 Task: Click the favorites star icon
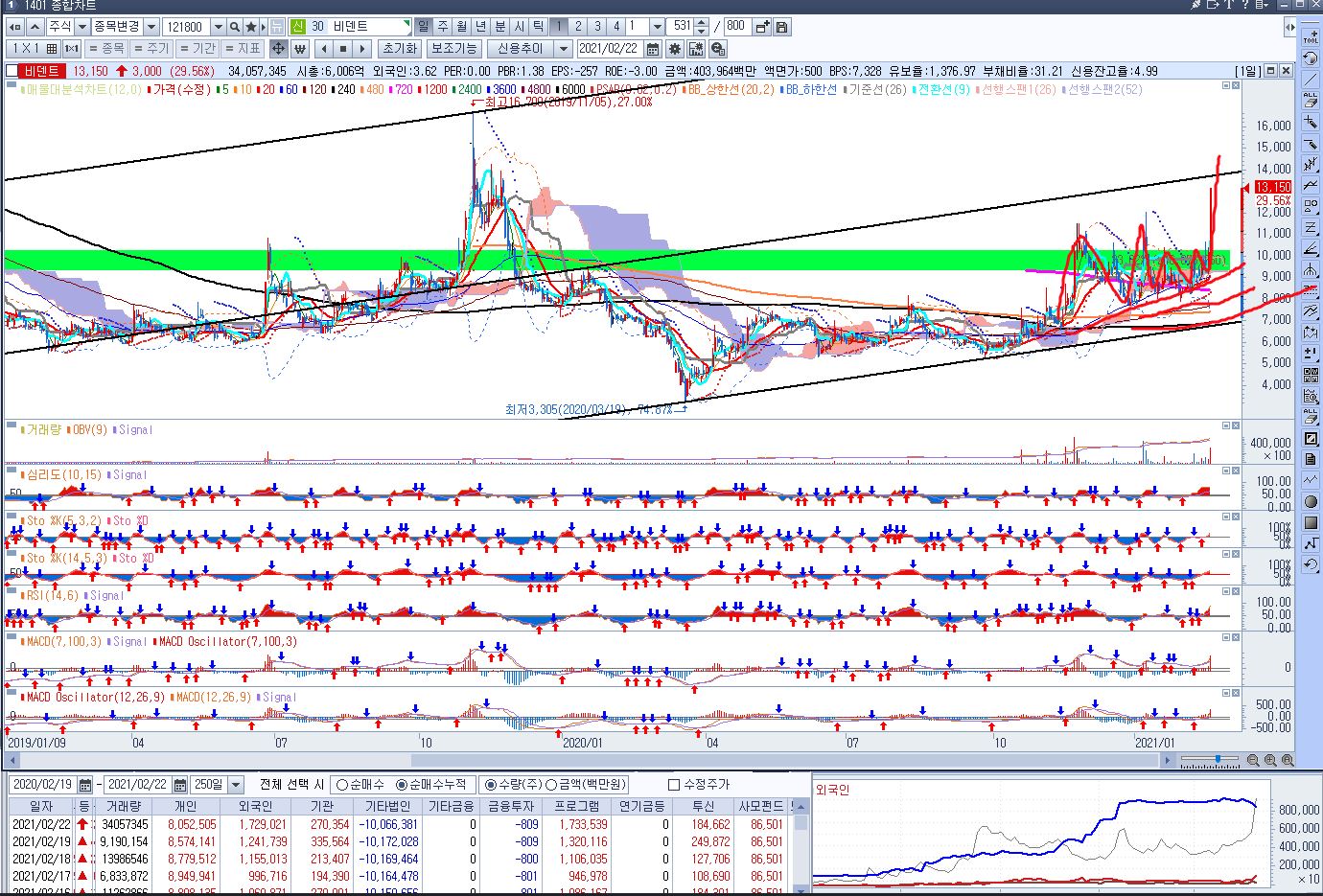[251, 27]
